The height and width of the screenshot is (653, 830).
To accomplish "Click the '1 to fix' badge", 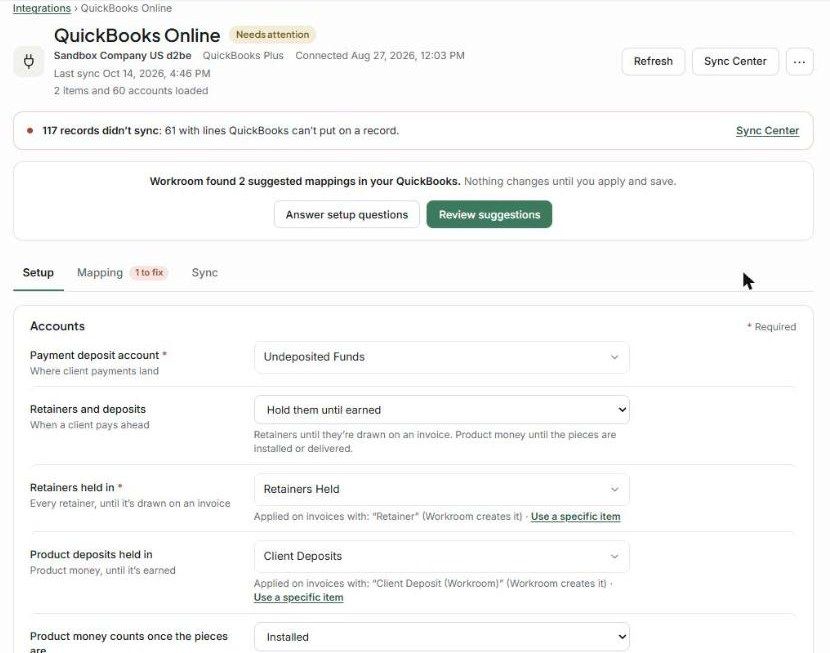I will click(149, 273).
